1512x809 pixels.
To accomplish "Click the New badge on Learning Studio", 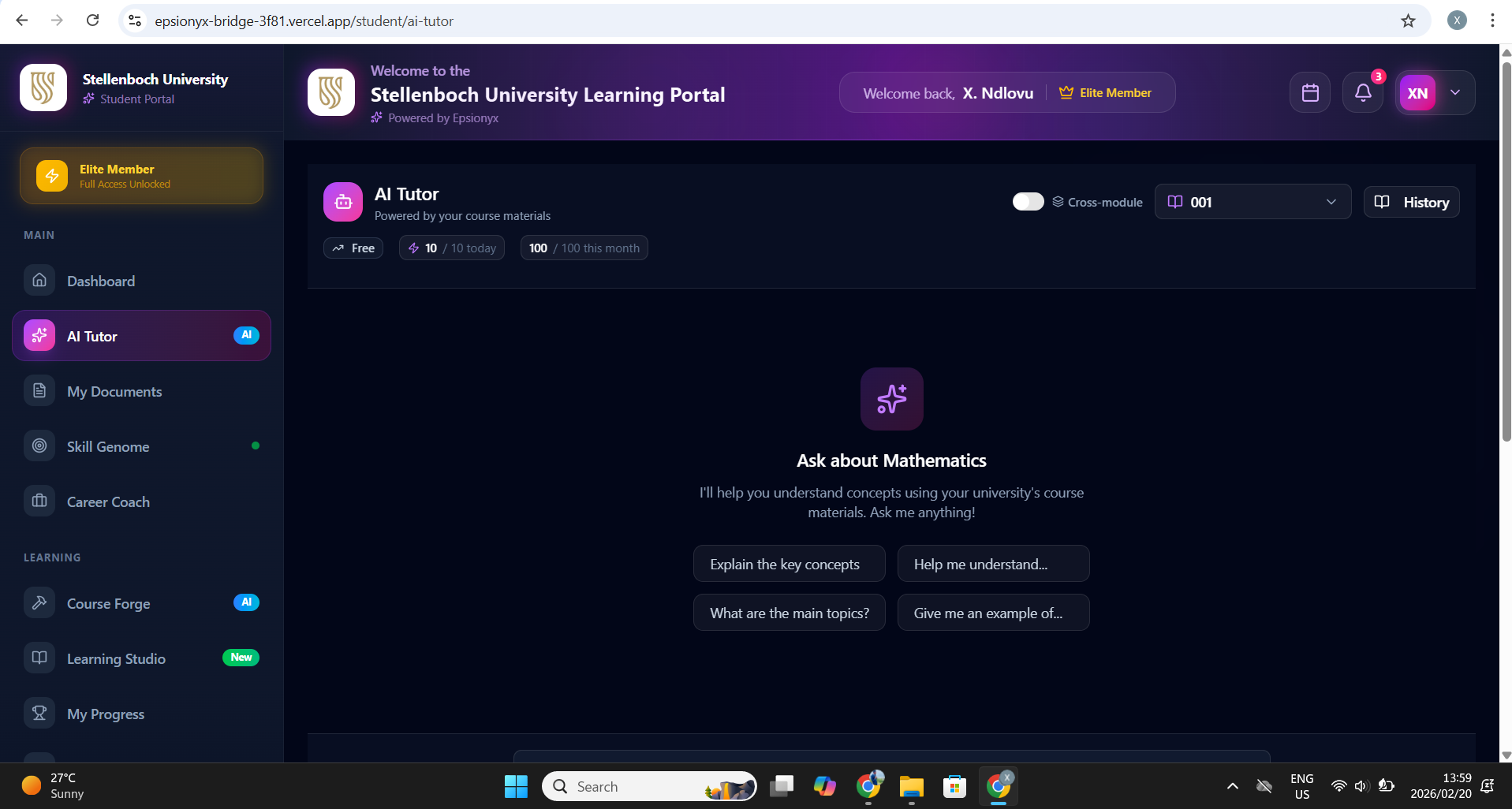I will tap(241, 658).
